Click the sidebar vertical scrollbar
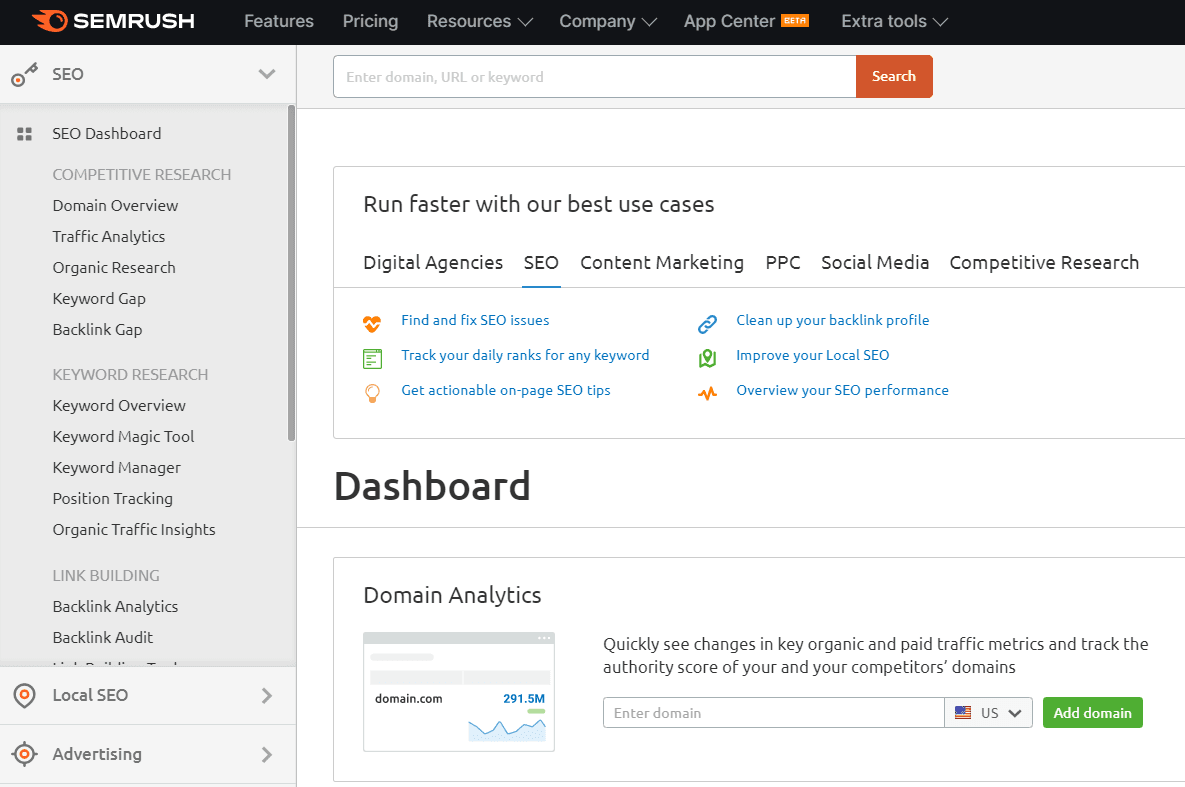The width and height of the screenshot is (1185, 787). (292, 273)
